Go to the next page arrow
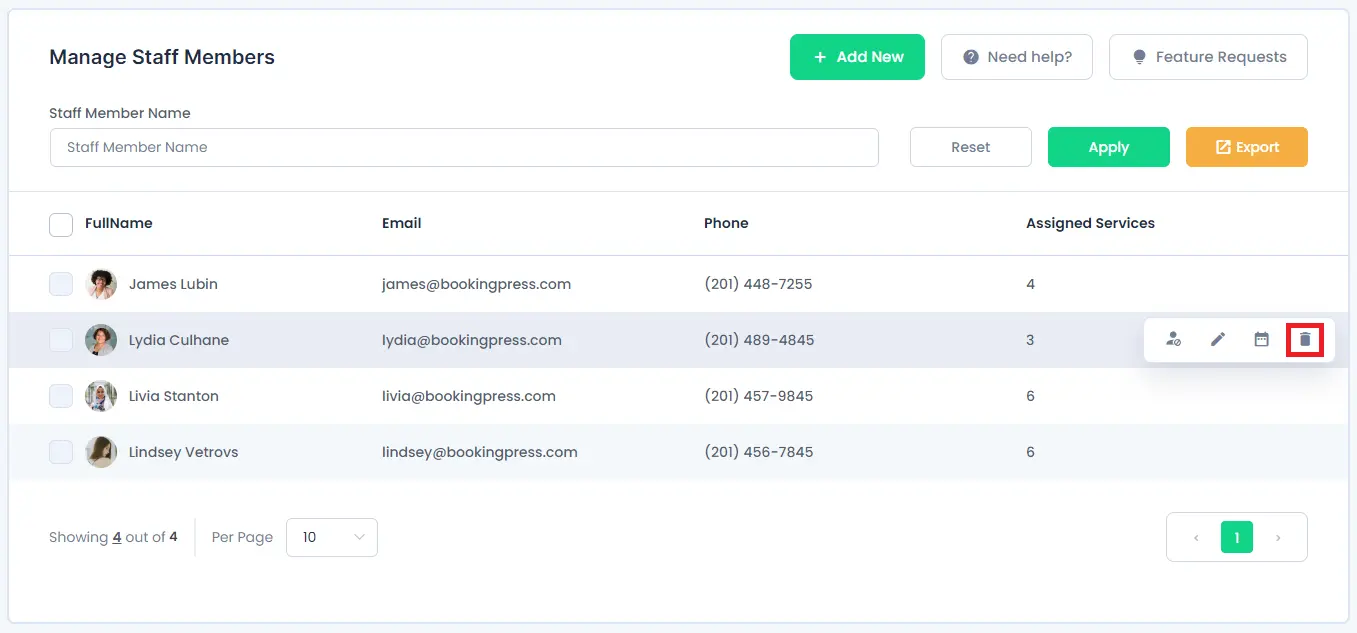Image resolution: width=1357 pixels, height=633 pixels. tap(1277, 538)
